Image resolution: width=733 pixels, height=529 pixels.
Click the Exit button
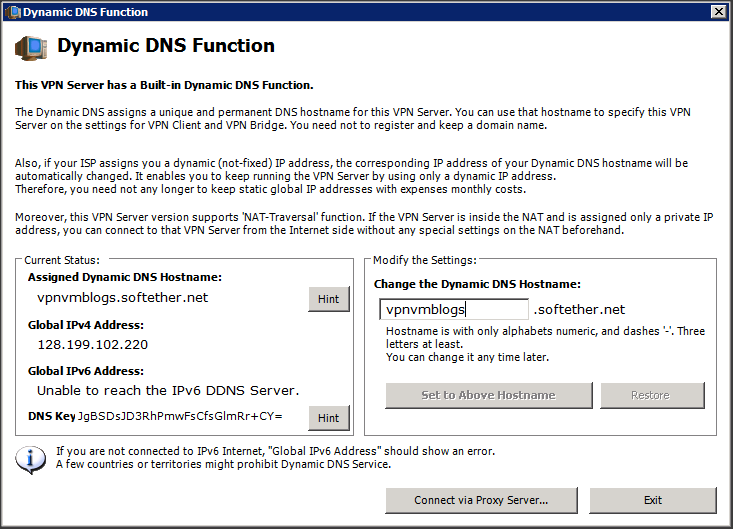coord(652,500)
